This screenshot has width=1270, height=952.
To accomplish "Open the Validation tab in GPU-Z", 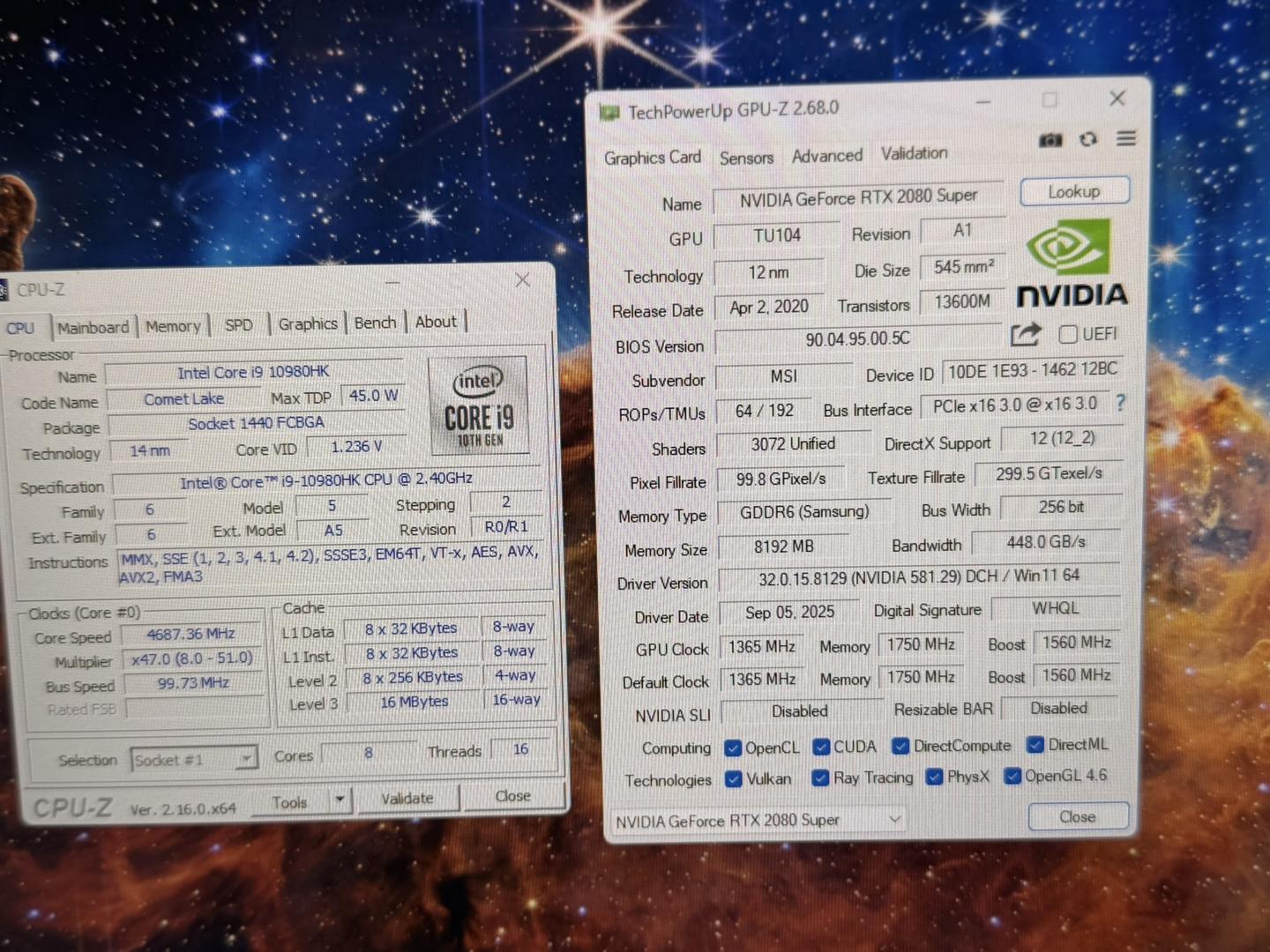I will pyautogui.click(x=914, y=153).
